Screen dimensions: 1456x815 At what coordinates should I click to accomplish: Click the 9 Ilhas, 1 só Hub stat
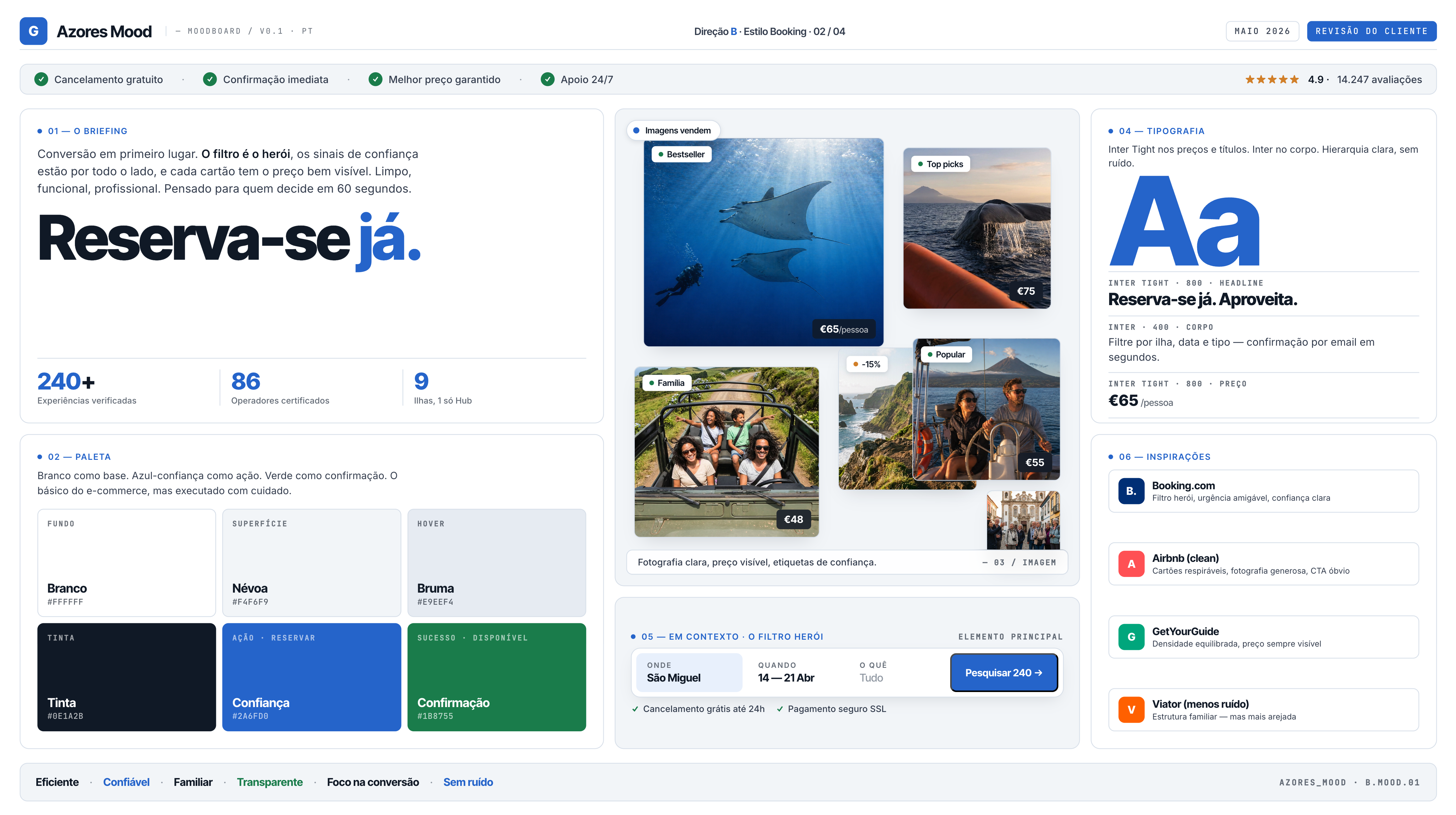click(443, 388)
